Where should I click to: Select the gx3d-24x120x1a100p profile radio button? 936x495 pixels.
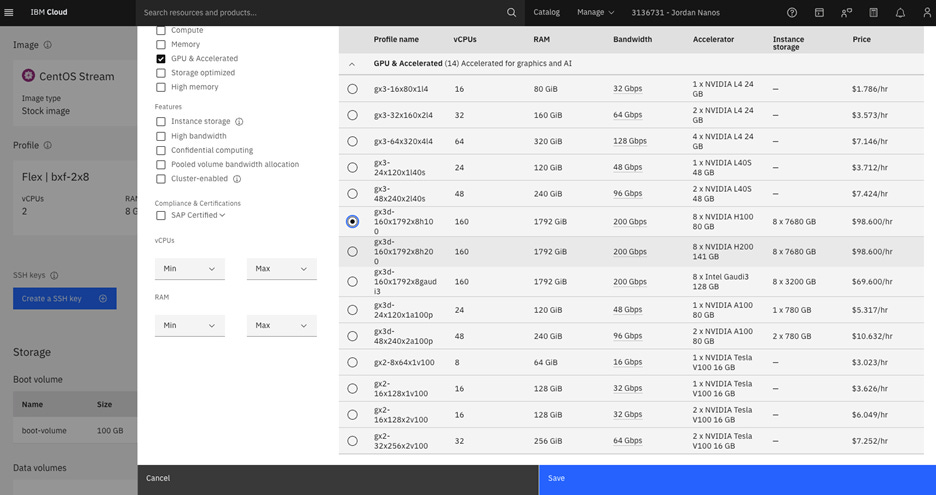[352, 310]
